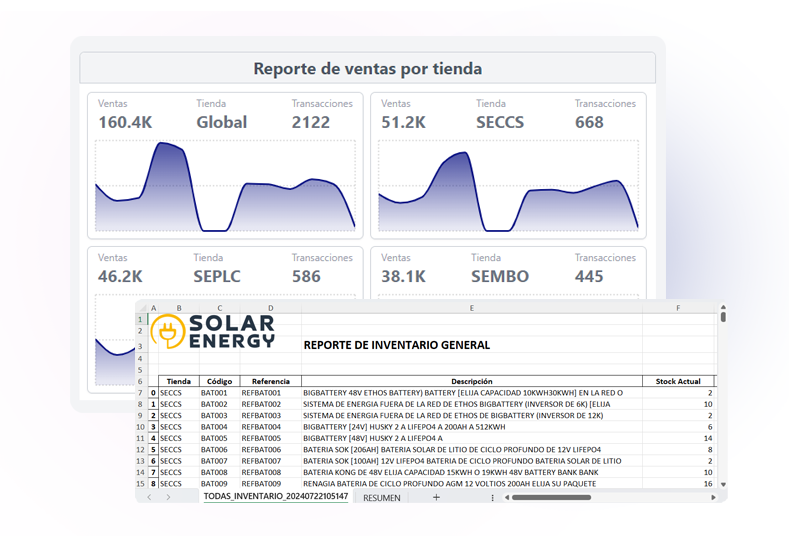Select column F header

678,308
